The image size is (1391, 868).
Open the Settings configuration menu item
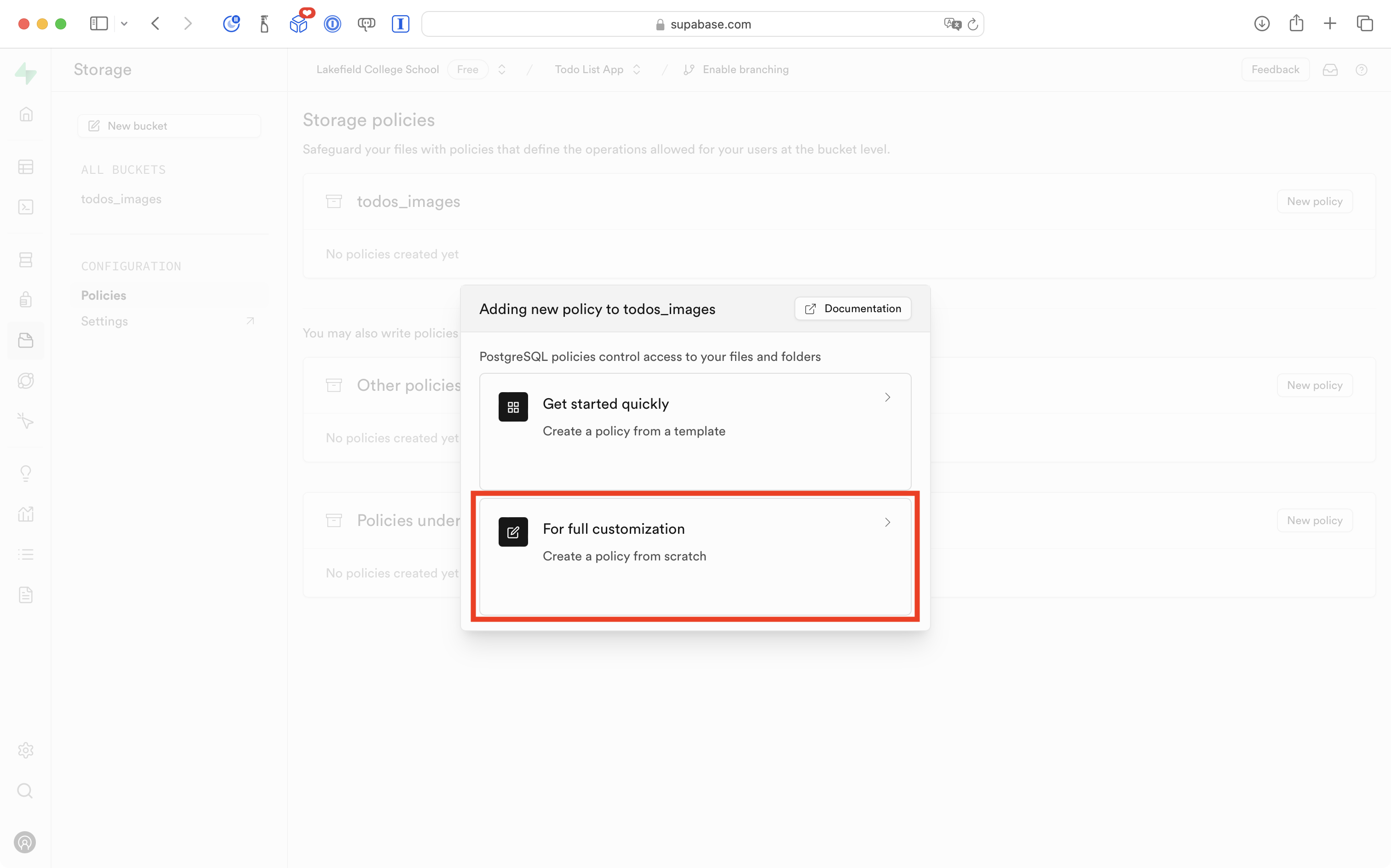coord(104,321)
